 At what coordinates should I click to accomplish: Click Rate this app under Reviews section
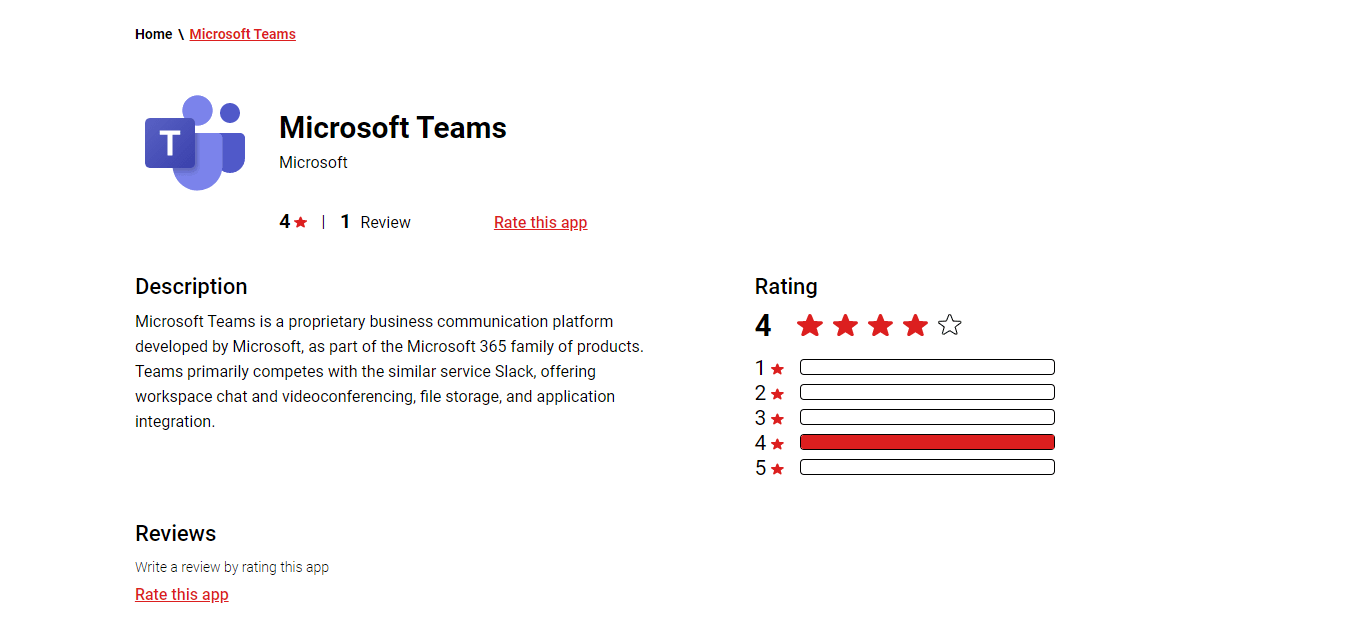pos(181,593)
